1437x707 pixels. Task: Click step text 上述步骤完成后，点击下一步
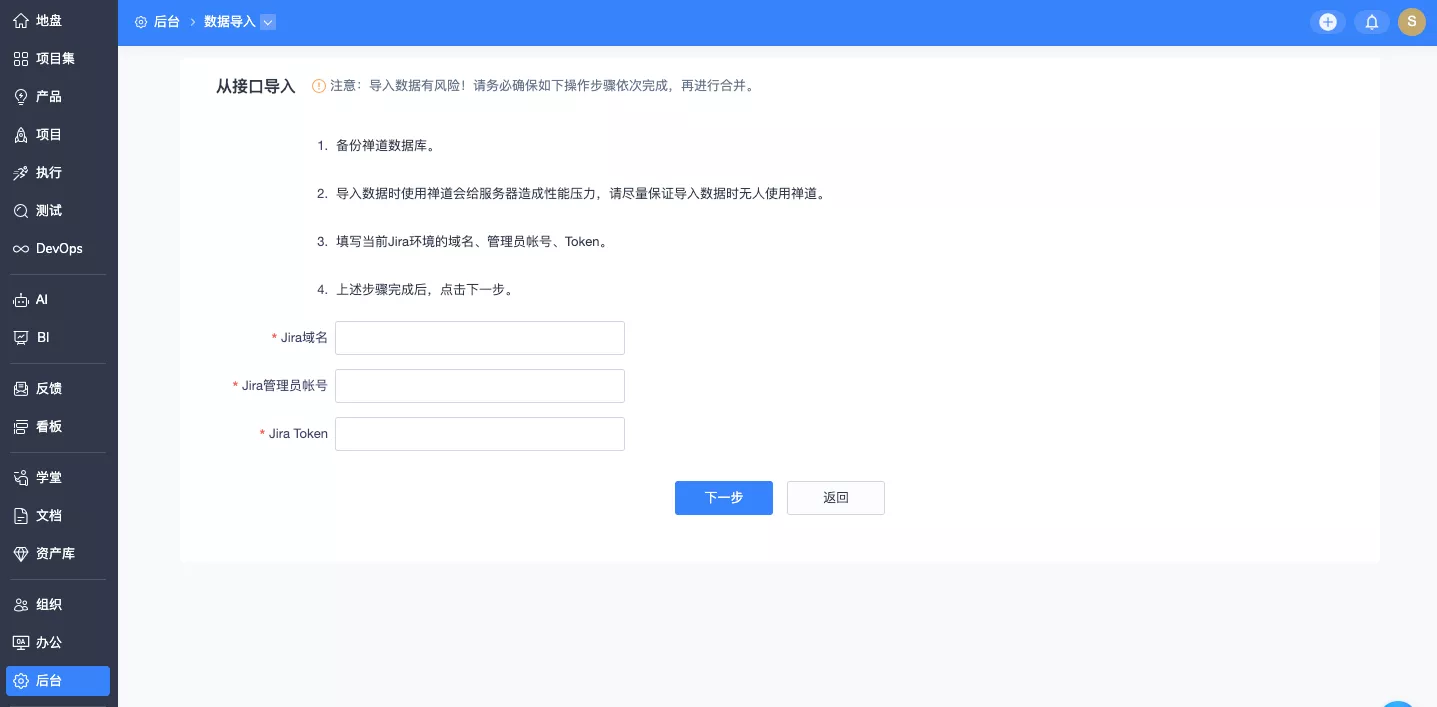tap(425, 290)
